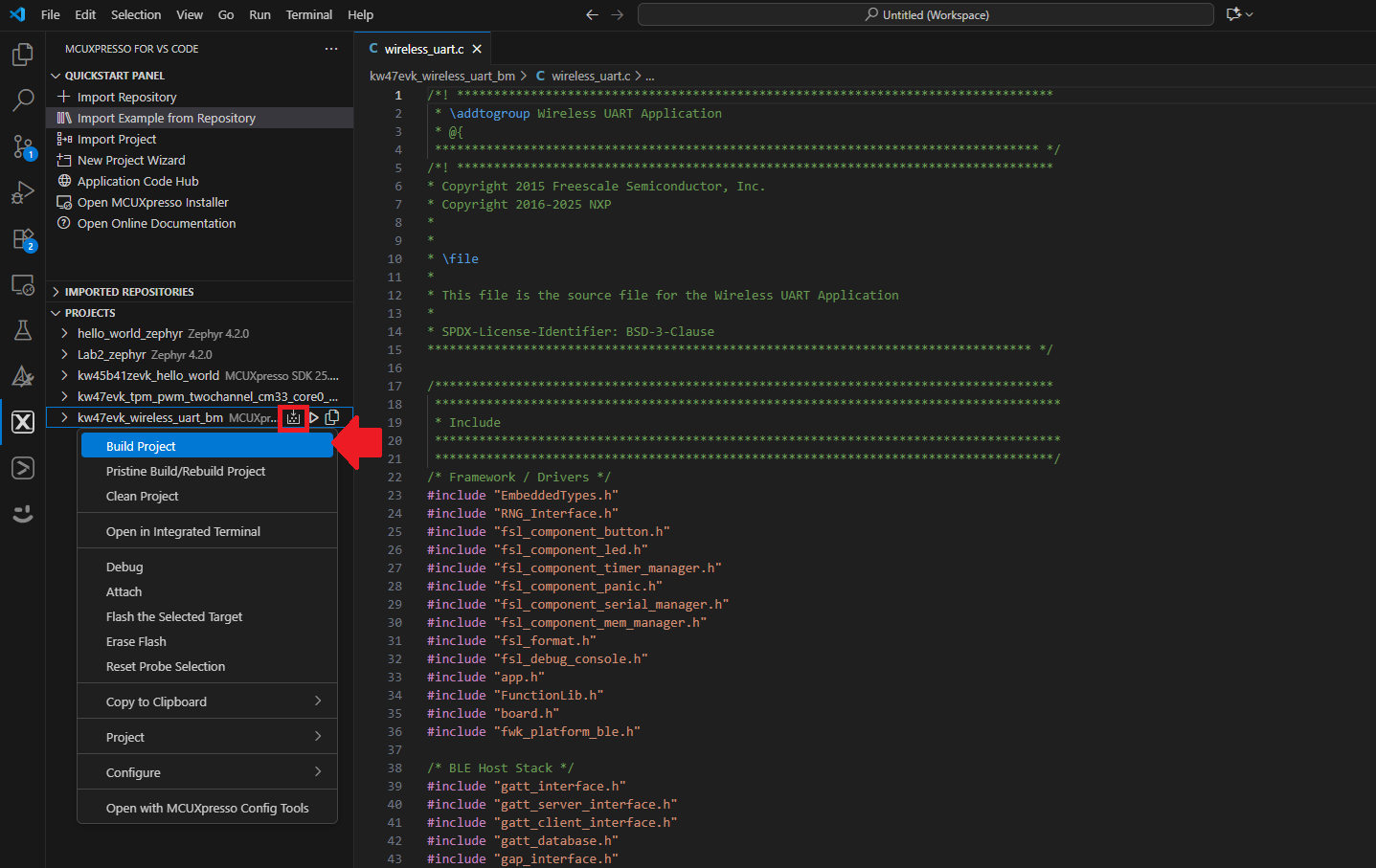Open the Source Control view
The image size is (1376, 868).
(22, 146)
